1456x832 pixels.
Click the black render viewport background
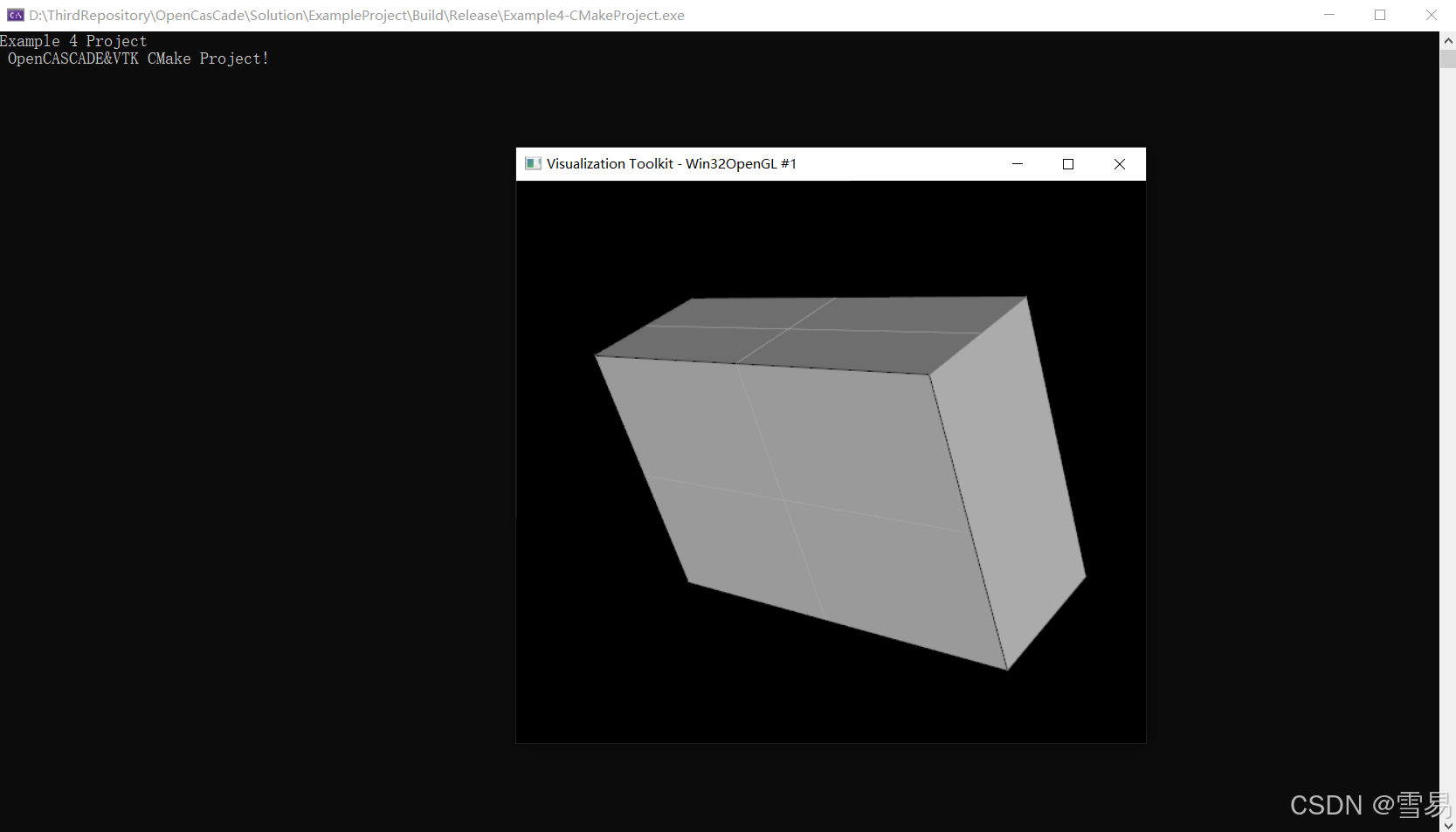pyautogui.click(x=594, y=690)
